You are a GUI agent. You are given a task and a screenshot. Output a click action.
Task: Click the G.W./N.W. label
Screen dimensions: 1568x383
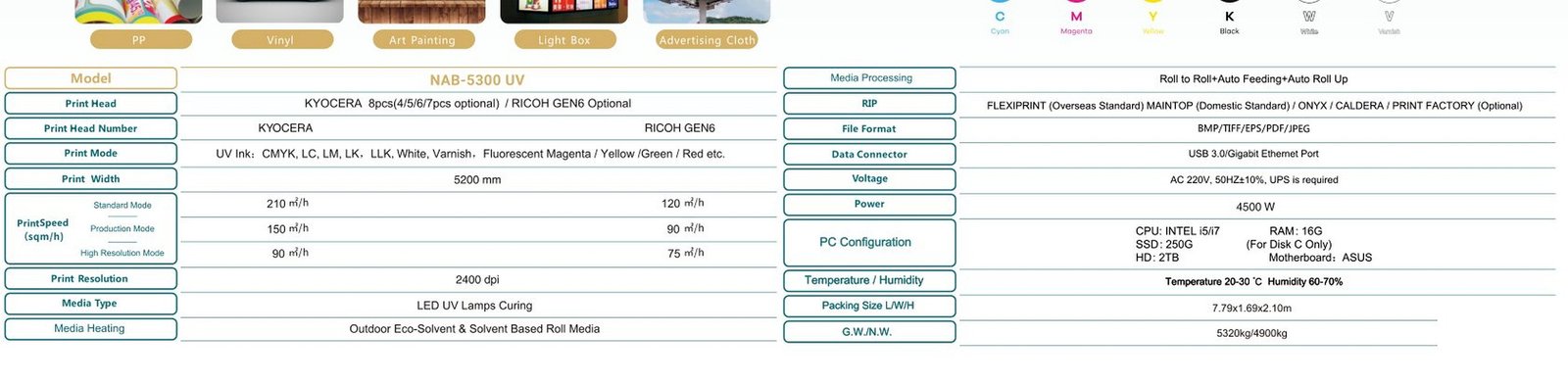point(870,332)
